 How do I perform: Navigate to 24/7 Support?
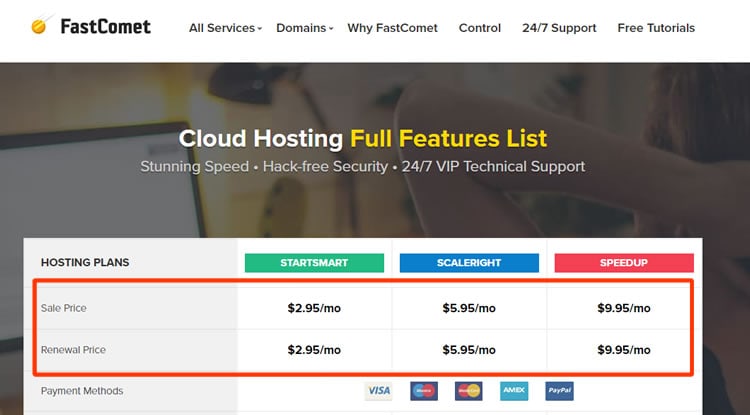pyautogui.click(x=559, y=28)
